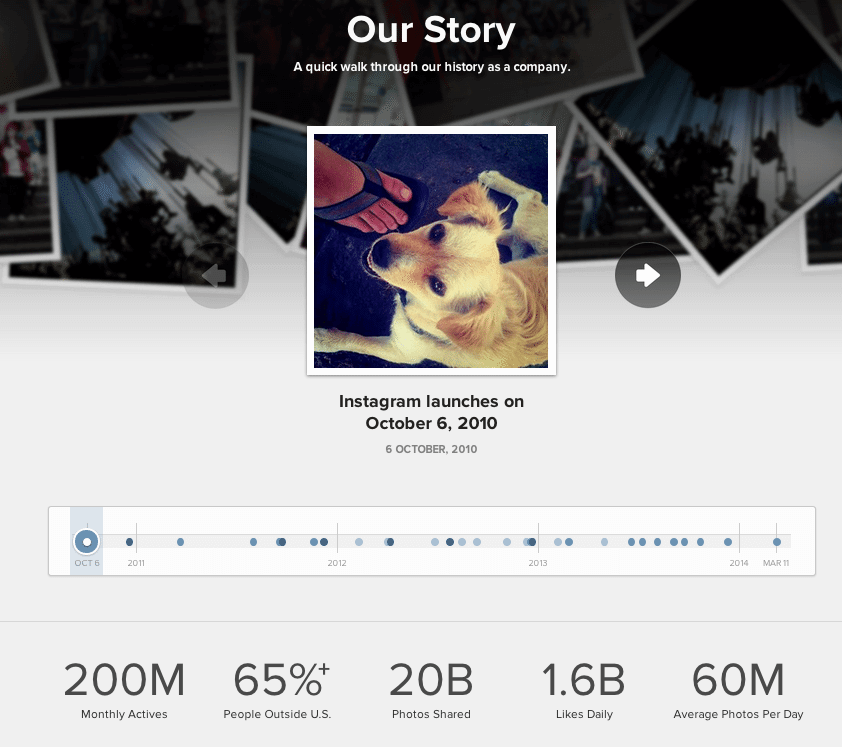
Task: Click the dark dot touching the 2013 tick
Action: tap(532, 542)
